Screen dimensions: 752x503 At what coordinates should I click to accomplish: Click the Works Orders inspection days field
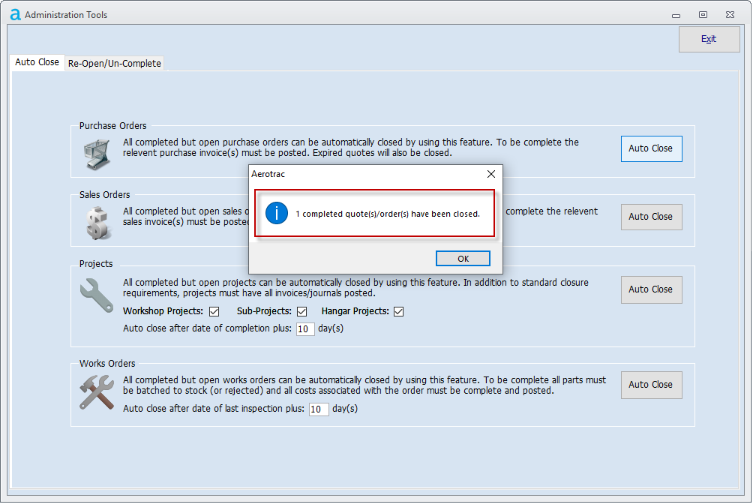[x=318, y=409]
